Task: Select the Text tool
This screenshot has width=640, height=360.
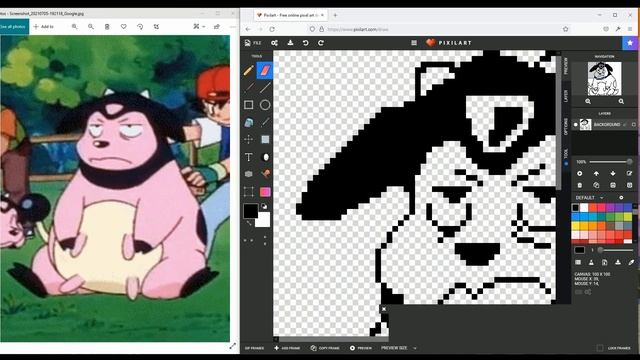Action: pyautogui.click(x=249, y=157)
